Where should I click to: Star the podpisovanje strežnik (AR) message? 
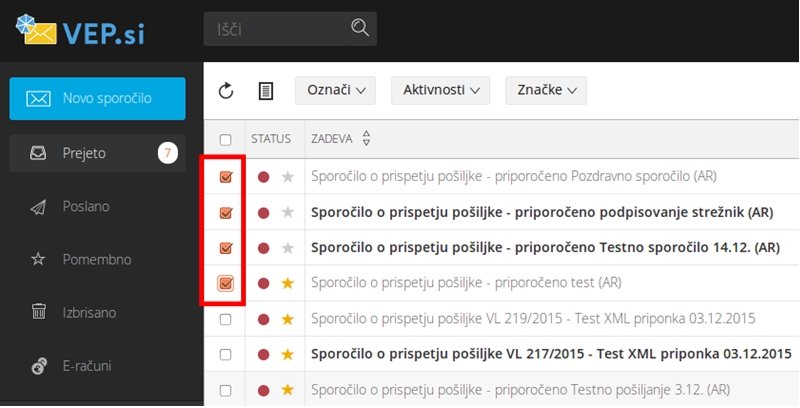pos(288,212)
